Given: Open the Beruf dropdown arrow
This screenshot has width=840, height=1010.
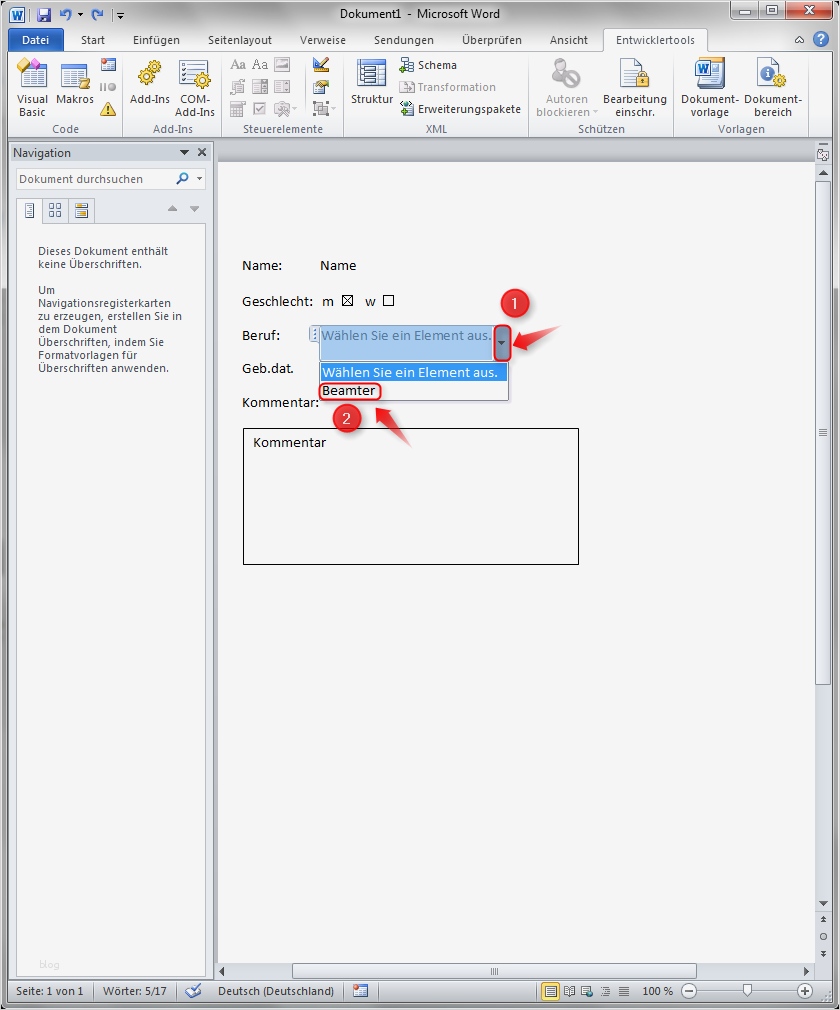Looking at the screenshot, I should [x=502, y=343].
